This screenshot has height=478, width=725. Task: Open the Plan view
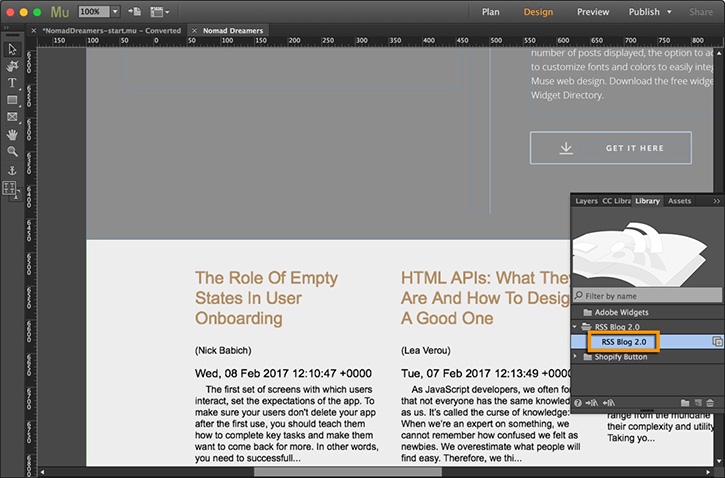[x=491, y=12]
